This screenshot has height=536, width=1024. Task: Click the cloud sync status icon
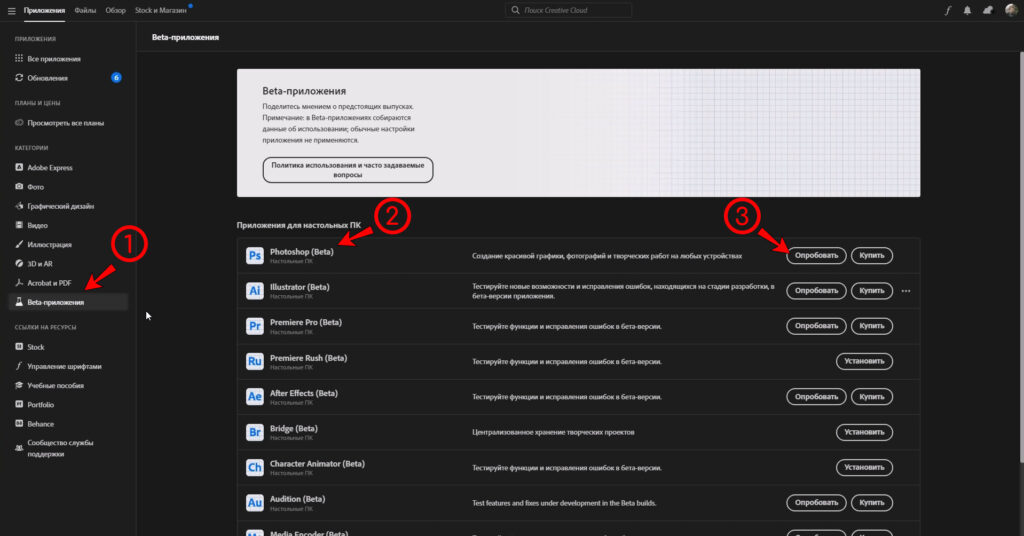(988, 10)
